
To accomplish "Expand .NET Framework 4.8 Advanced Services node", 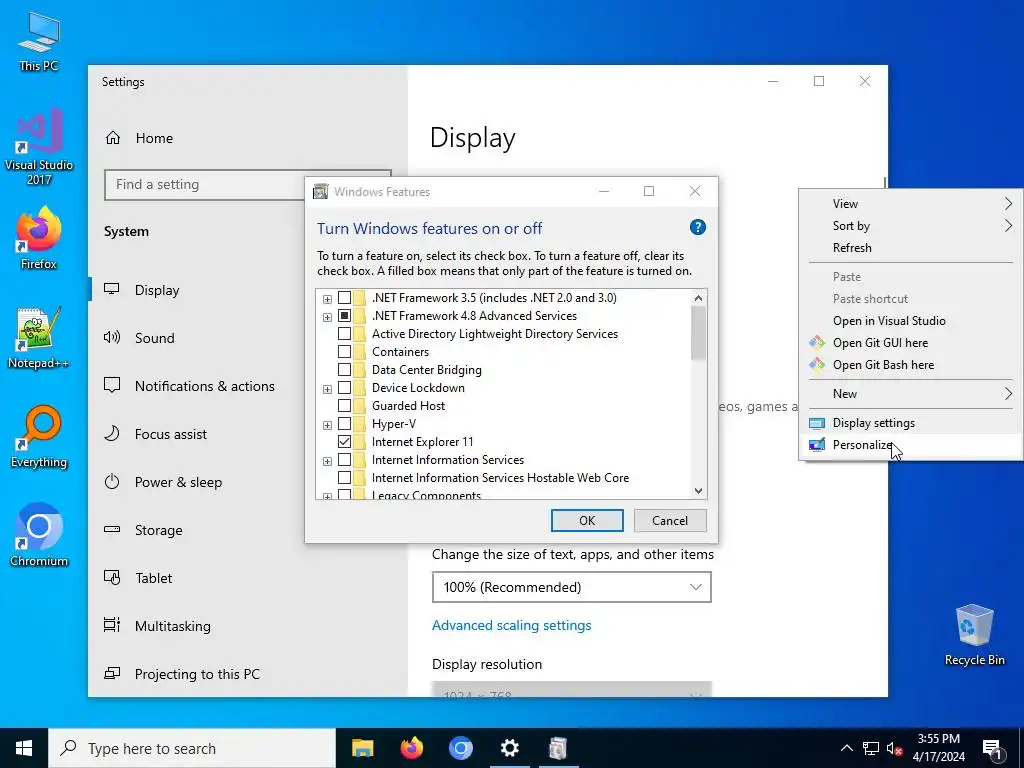I will pyautogui.click(x=327, y=317).
